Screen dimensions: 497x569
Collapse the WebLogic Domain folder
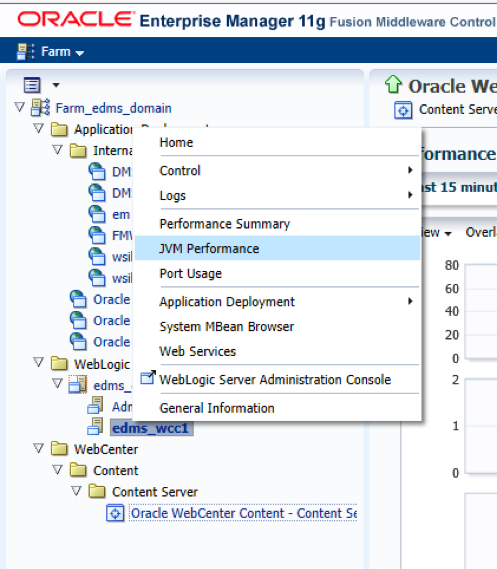tap(38, 363)
